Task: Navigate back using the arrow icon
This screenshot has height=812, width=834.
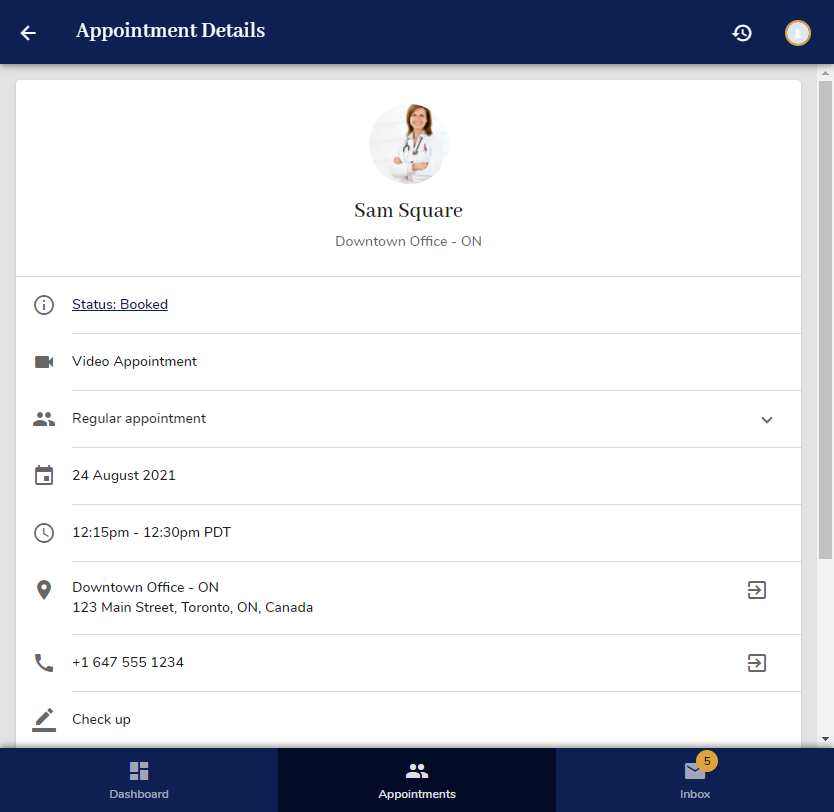Action: [x=27, y=32]
